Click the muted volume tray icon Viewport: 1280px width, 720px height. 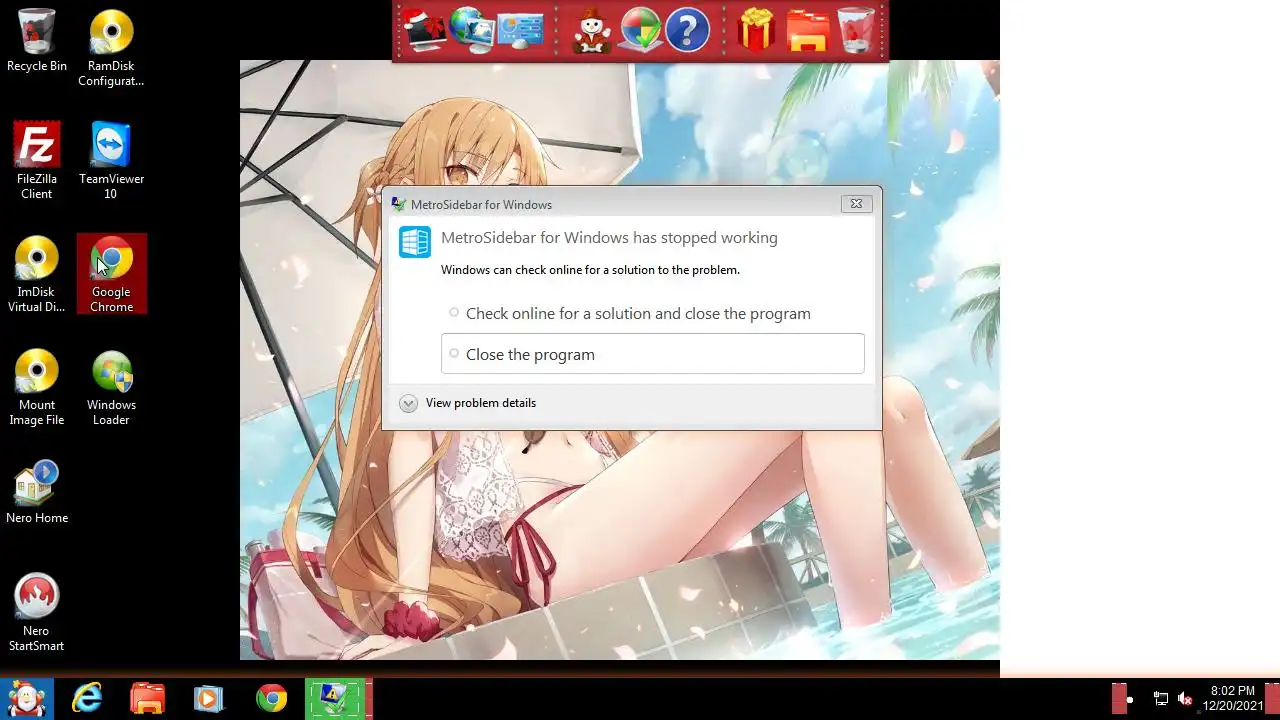[1185, 699]
